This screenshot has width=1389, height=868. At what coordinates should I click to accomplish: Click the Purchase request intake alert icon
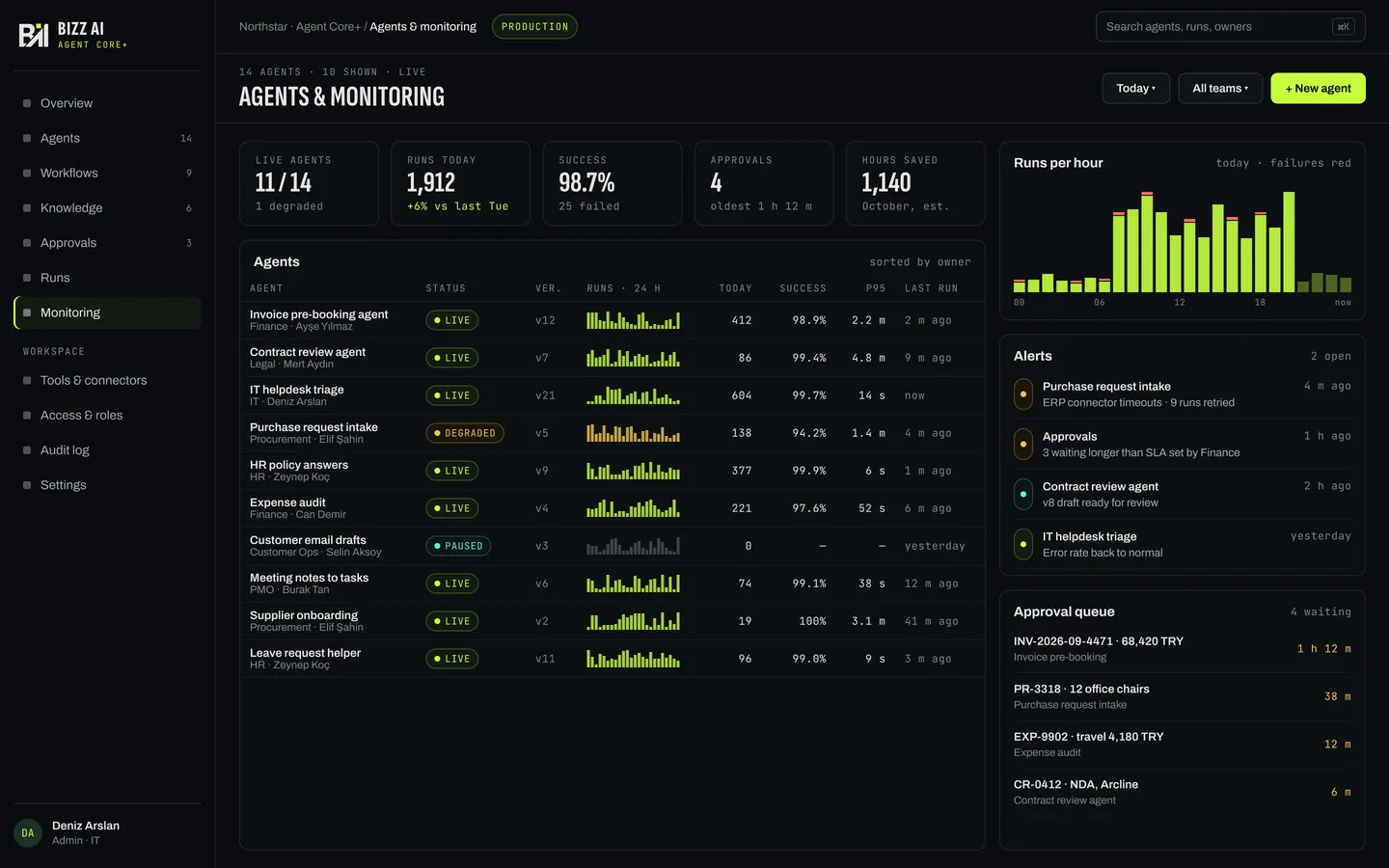(1023, 394)
